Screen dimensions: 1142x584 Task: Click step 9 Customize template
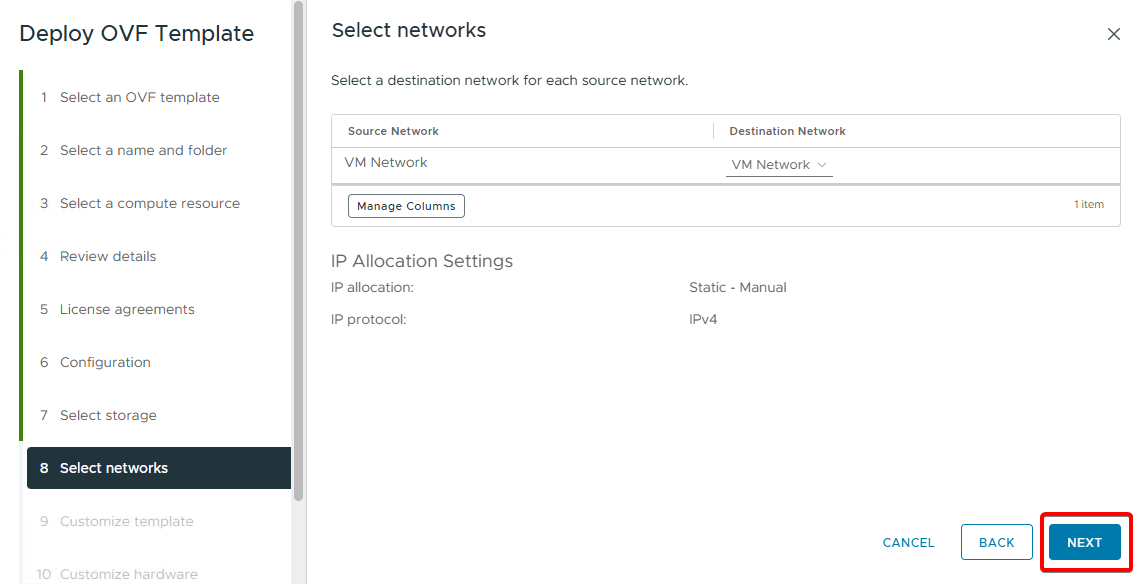click(x=126, y=521)
